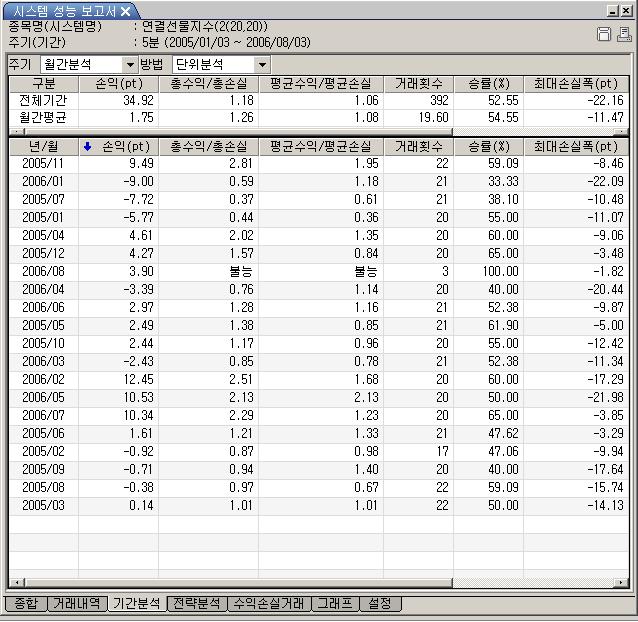Switch to the 그래프 tab
Viewport: 638px width, 622px height.
(335, 604)
